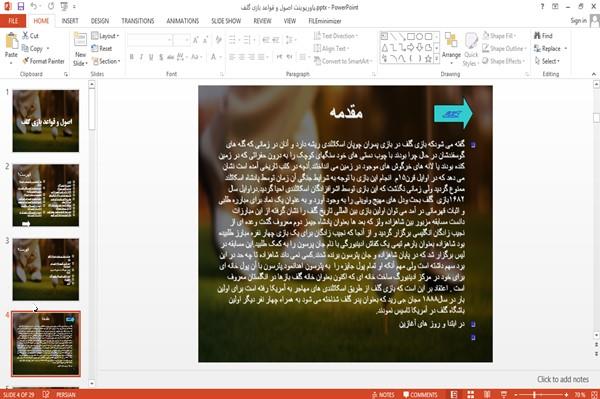Open the FILE tab
Screen dimensions: 600x399
[x=13, y=21]
